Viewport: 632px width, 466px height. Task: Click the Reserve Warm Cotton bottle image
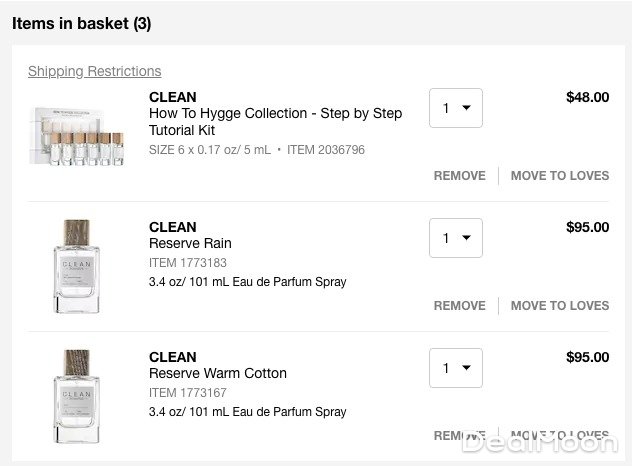tap(76, 396)
